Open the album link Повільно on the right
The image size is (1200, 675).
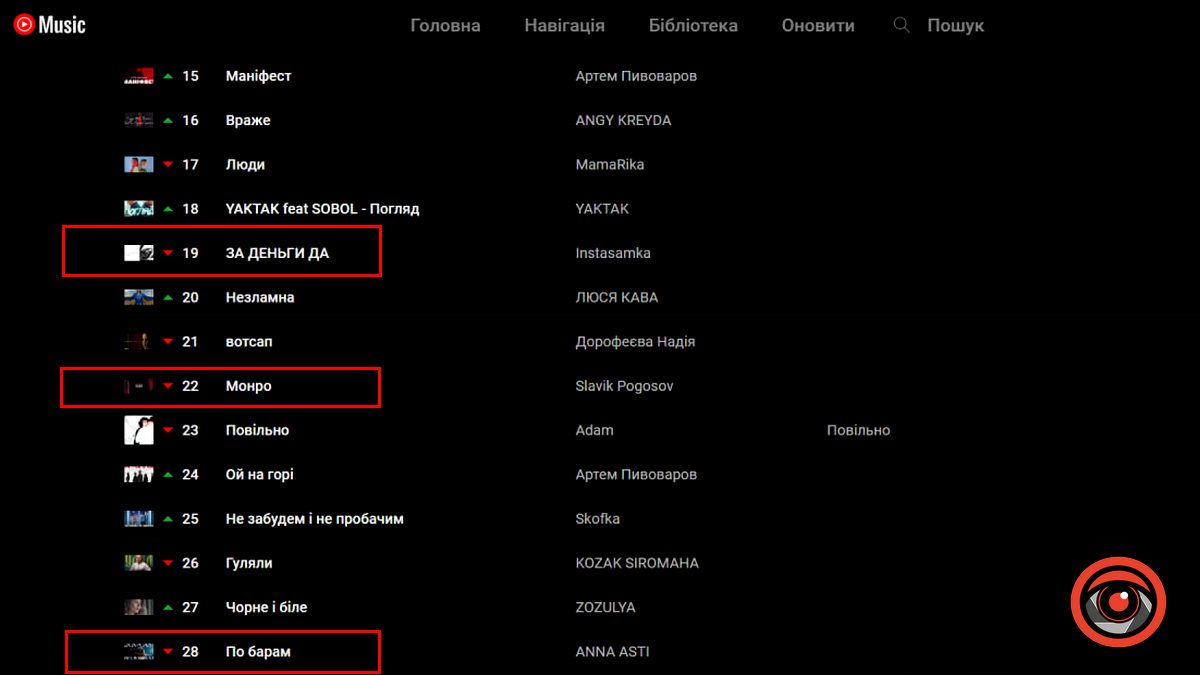point(858,430)
